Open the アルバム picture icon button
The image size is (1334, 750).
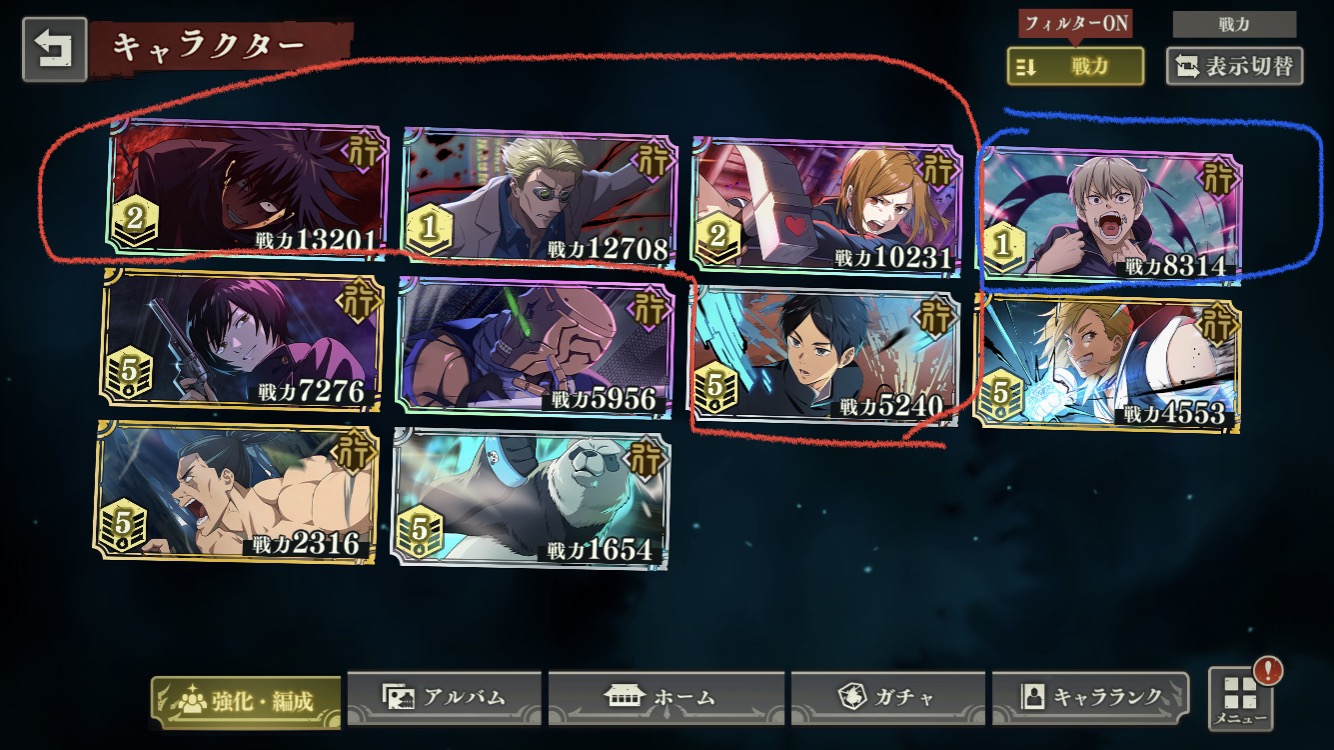click(444, 697)
